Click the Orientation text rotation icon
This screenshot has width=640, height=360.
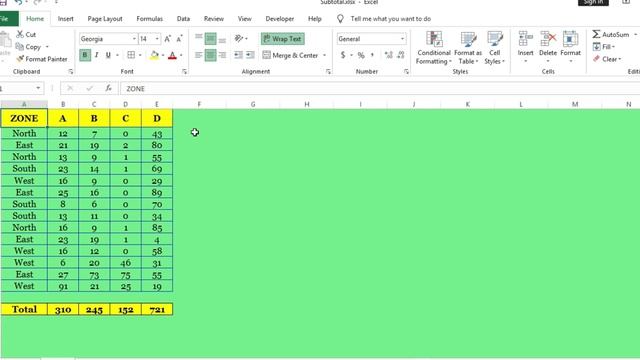(239, 39)
